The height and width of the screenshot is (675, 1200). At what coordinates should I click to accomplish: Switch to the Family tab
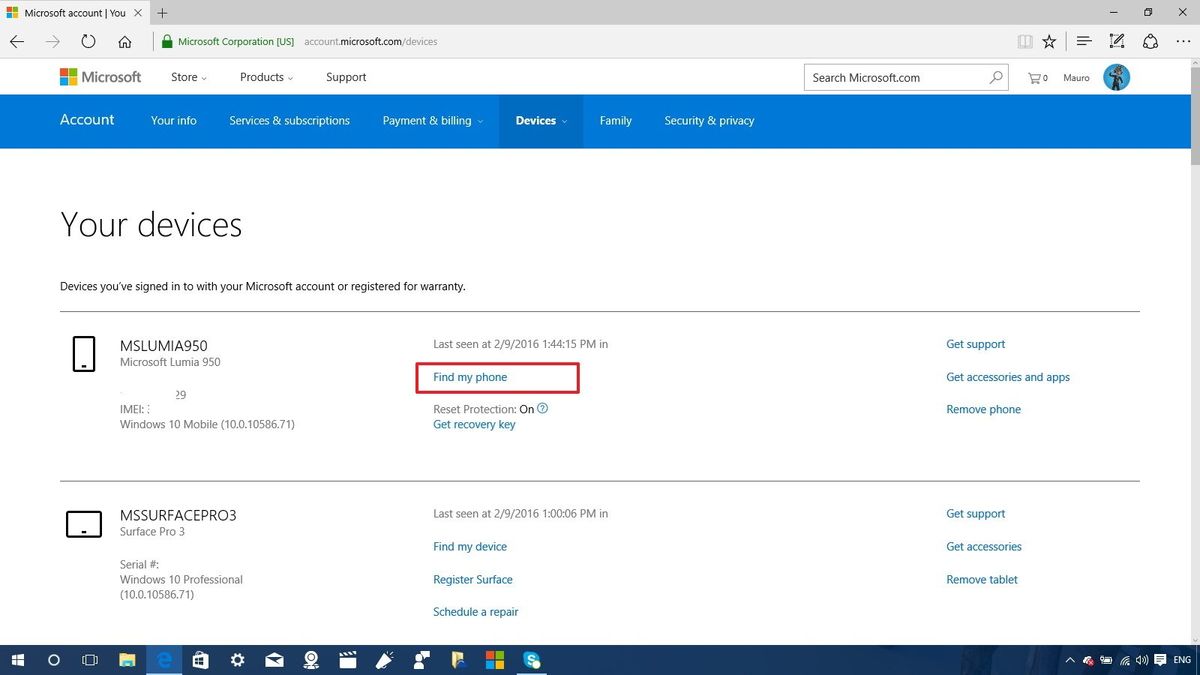click(x=615, y=120)
